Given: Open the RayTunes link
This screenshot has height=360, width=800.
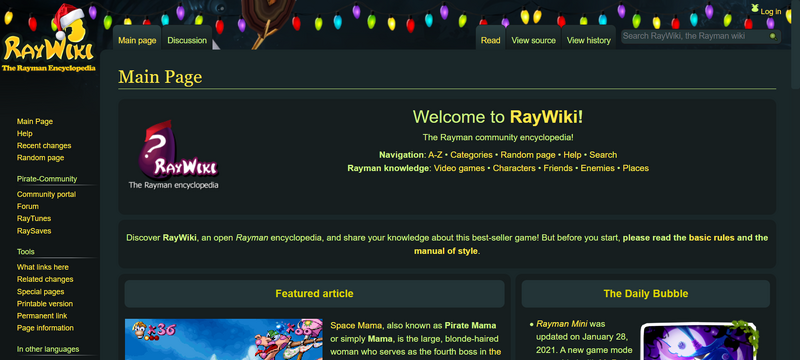Looking at the screenshot, I should [34, 219].
